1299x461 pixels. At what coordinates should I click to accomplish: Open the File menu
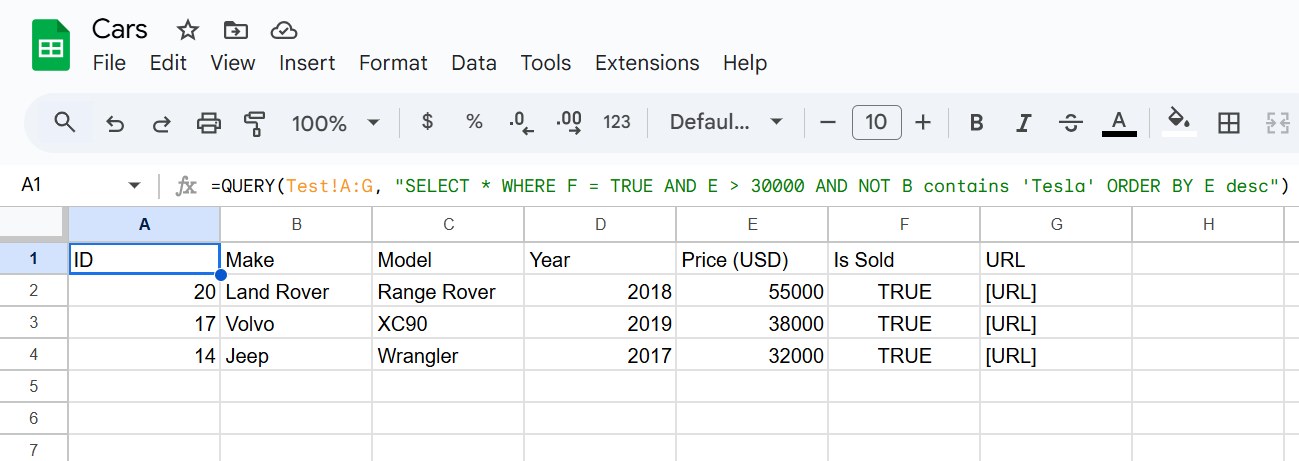(x=109, y=63)
